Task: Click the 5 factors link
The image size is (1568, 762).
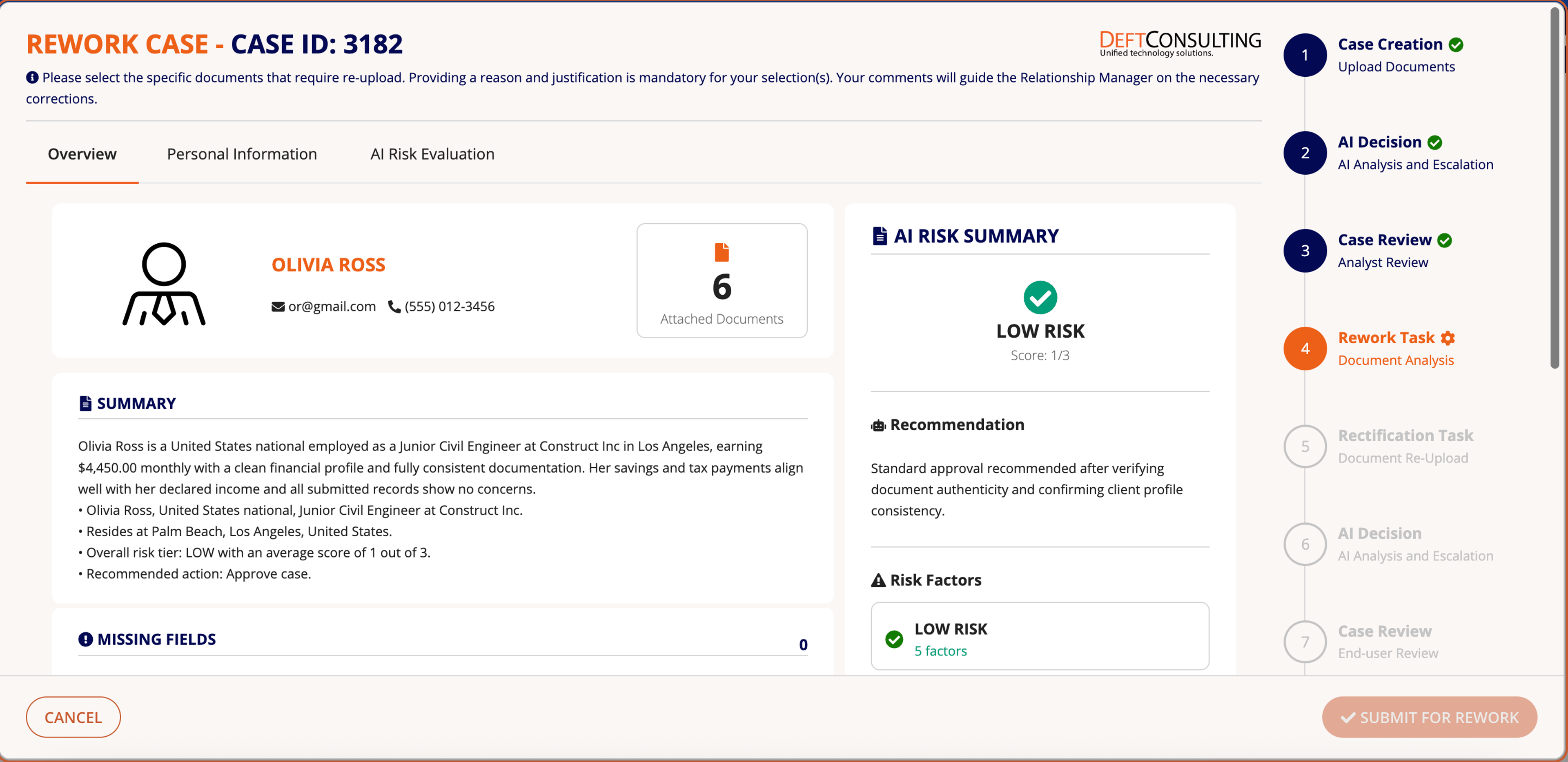Action: pyautogui.click(x=940, y=651)
